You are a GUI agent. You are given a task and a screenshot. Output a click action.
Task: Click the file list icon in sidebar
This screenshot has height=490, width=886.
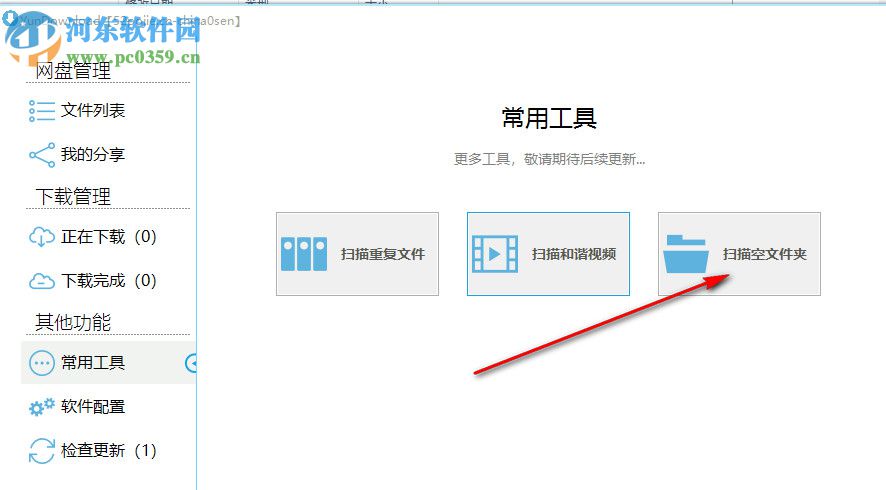(x=42, y=111)
